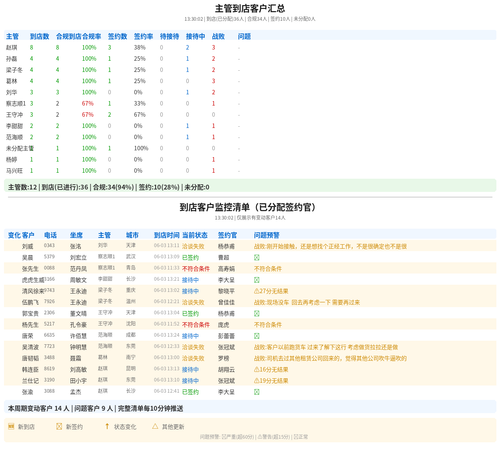500x459 pixels.
Task: Click the 合规率 column header
Action: pyautogui.click(x=91, y=36)
